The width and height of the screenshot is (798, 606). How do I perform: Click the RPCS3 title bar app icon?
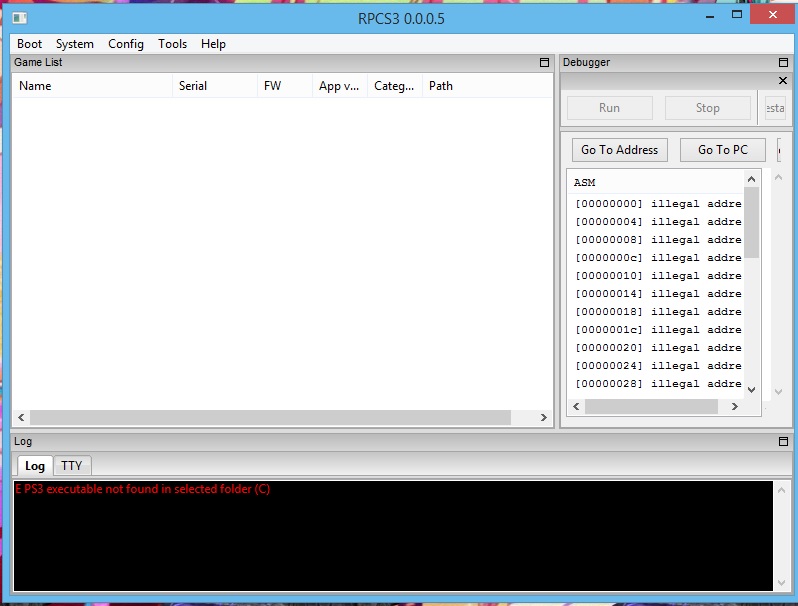19,17
